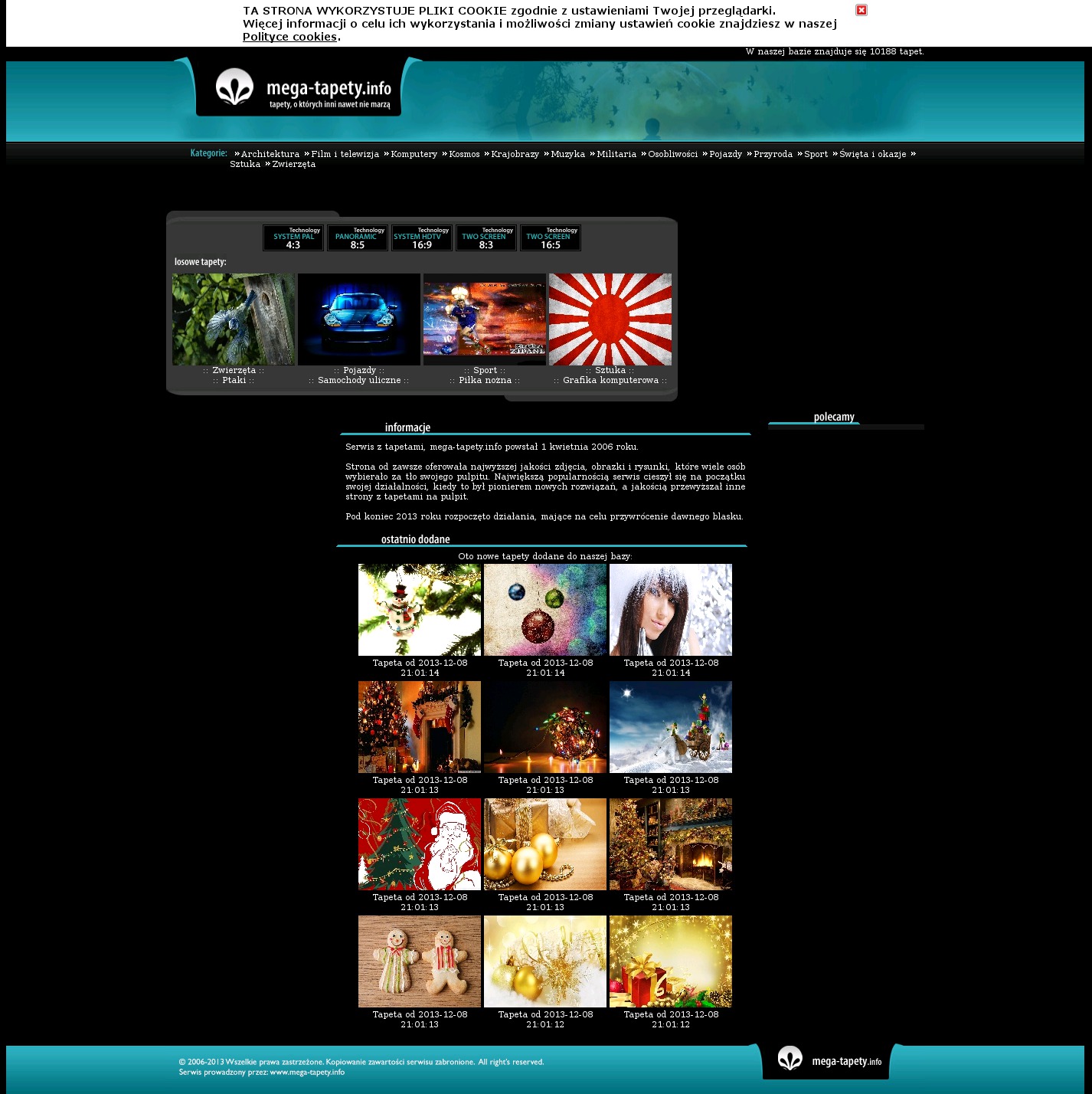
Task: Close the cookie notice banner
Action: [x=861, y=10]
